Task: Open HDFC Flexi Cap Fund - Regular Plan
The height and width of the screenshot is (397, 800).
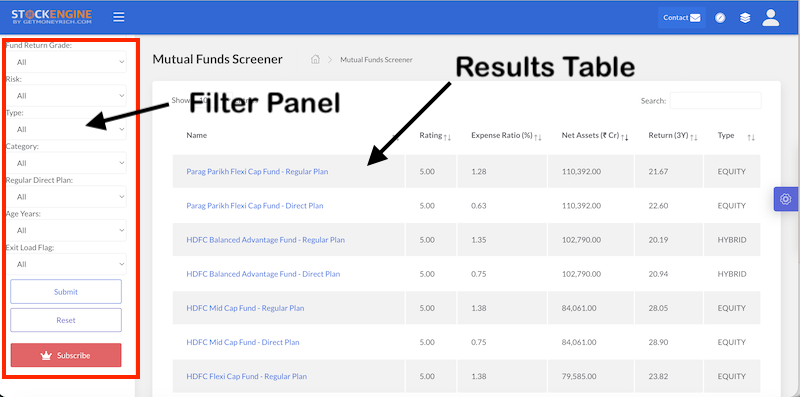Action: pos(246,376)
